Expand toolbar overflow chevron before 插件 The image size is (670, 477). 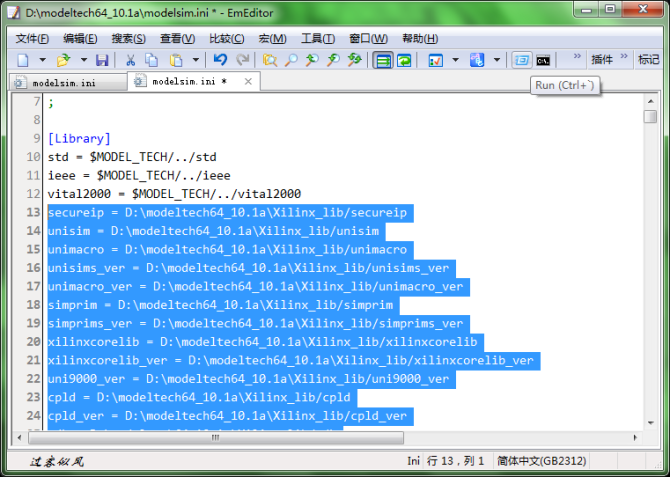(x=577, y=56)
